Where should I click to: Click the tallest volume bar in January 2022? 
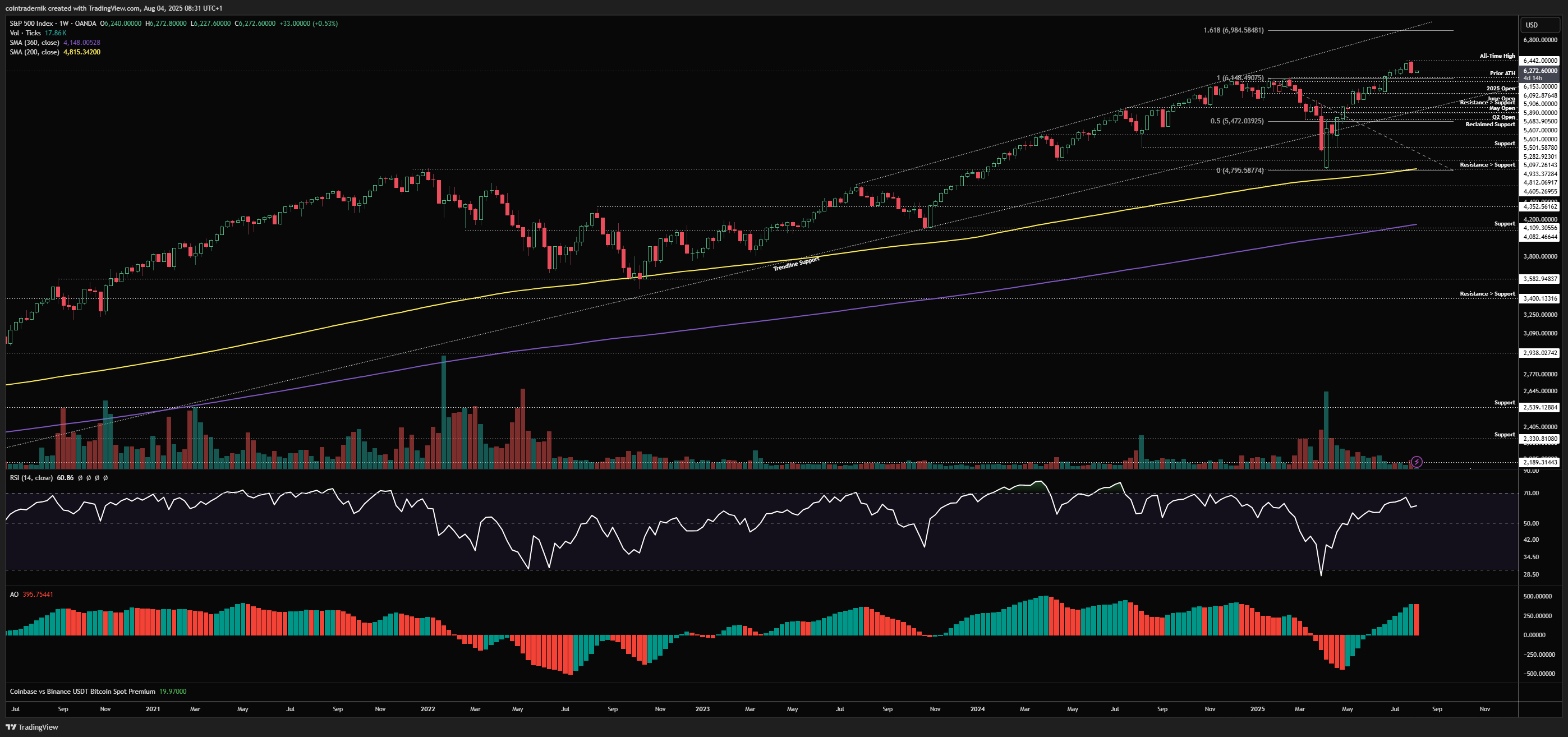coord(444,412)
